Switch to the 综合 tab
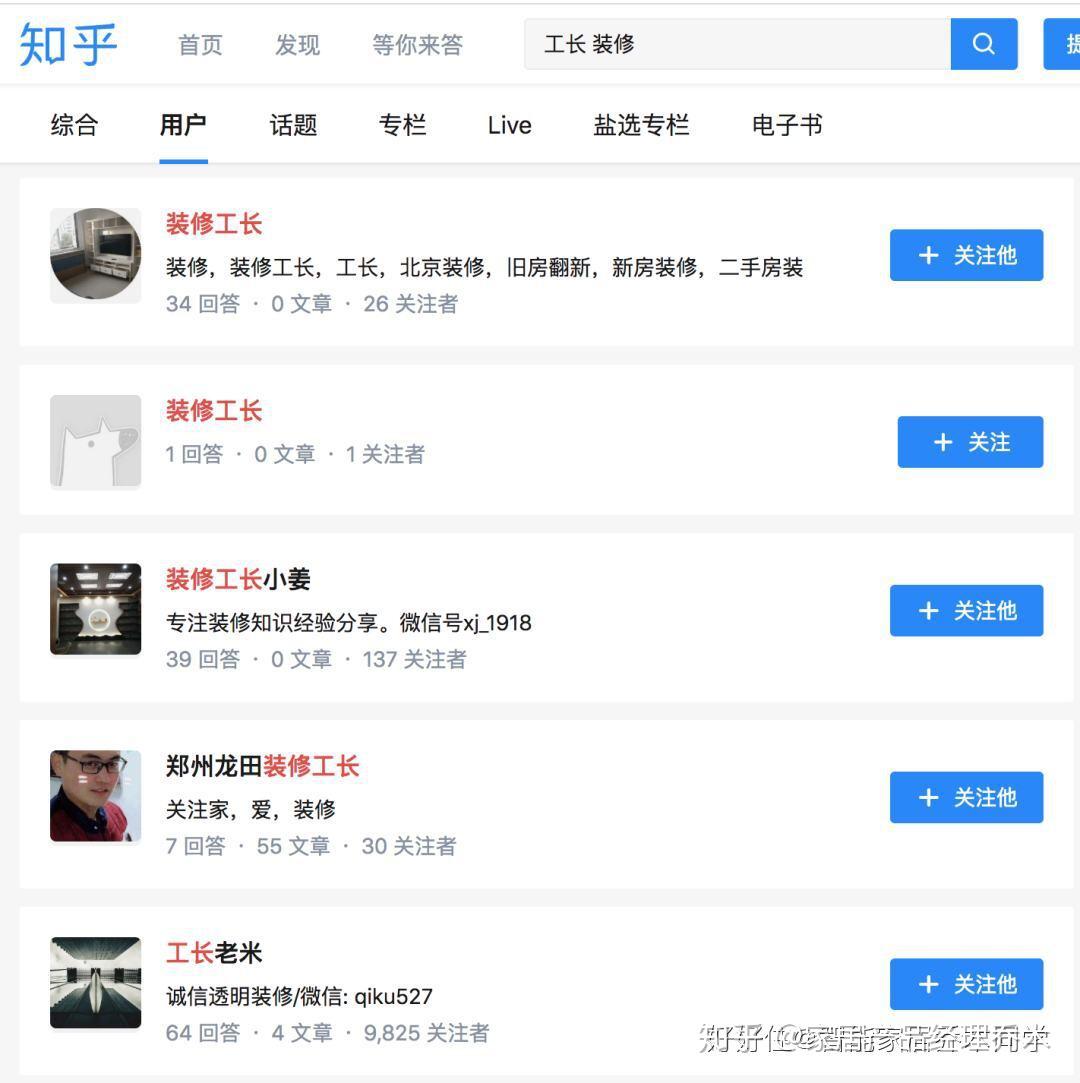 (74, 125)
